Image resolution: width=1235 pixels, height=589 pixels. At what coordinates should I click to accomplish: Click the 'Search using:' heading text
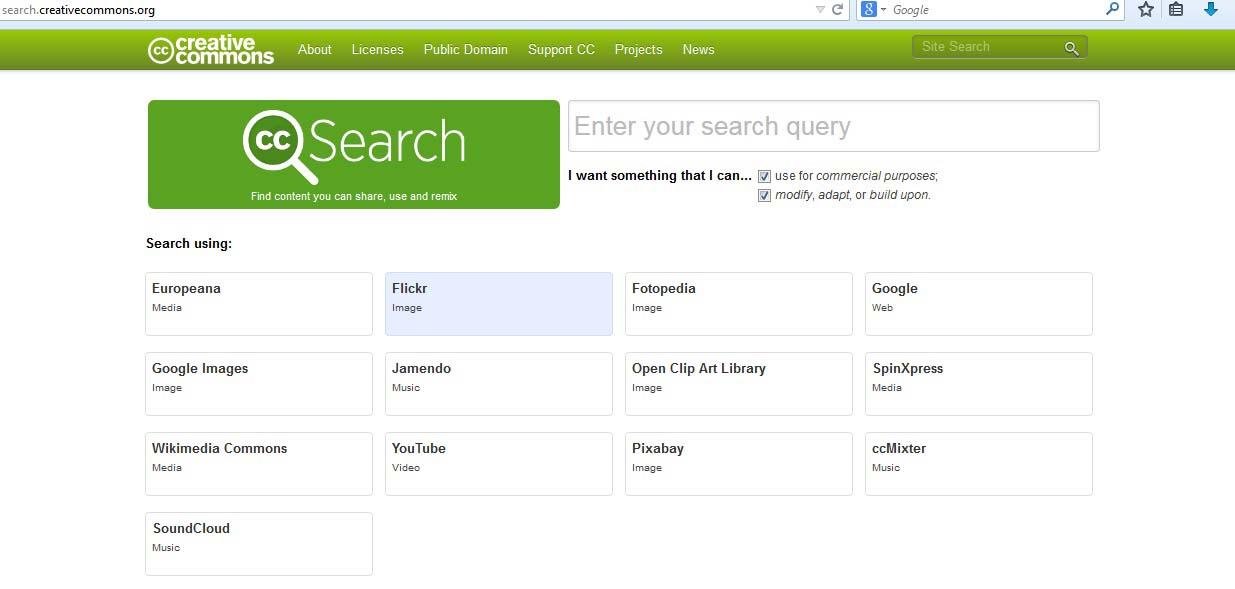pyautogui.click(x=189, y=243)
